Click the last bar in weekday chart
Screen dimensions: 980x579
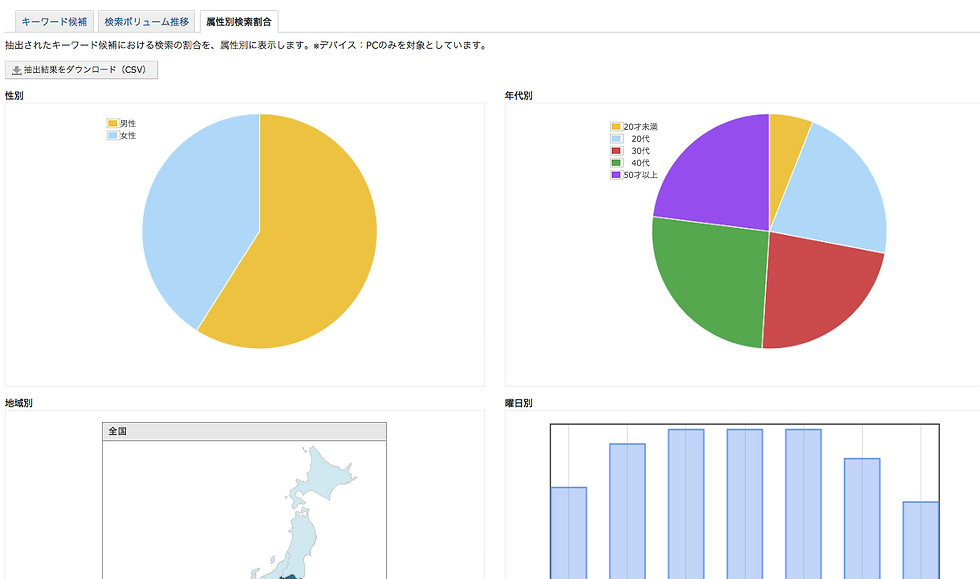(921, 540)
